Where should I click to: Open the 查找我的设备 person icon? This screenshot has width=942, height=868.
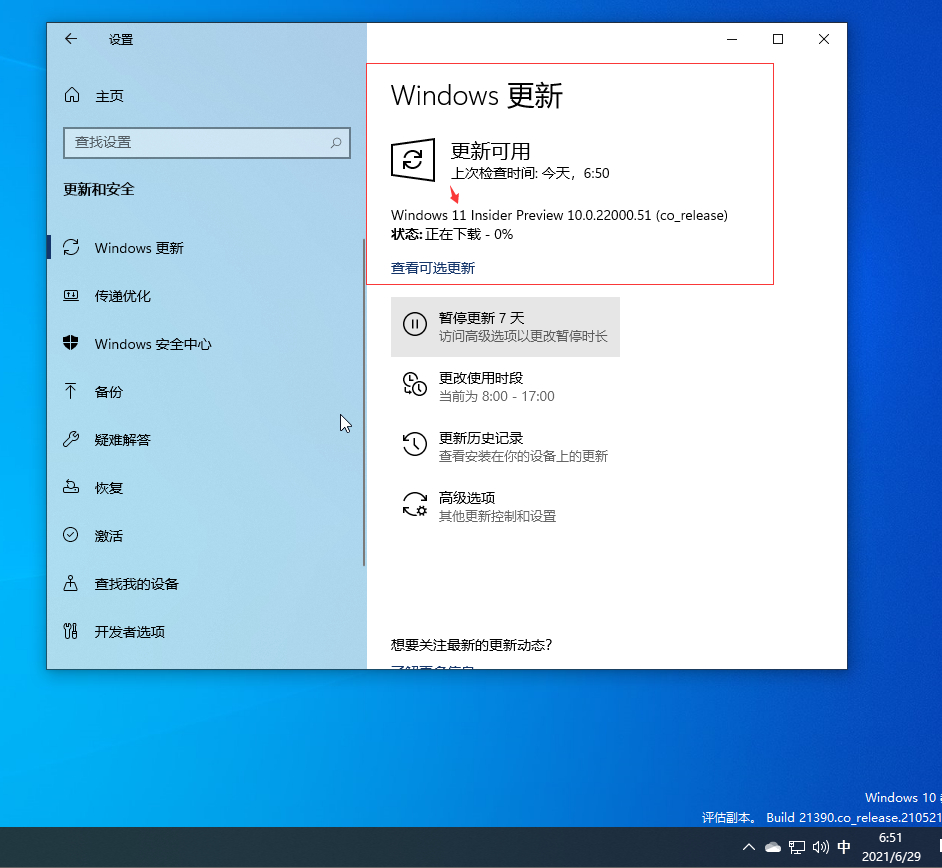pos(71,583)
